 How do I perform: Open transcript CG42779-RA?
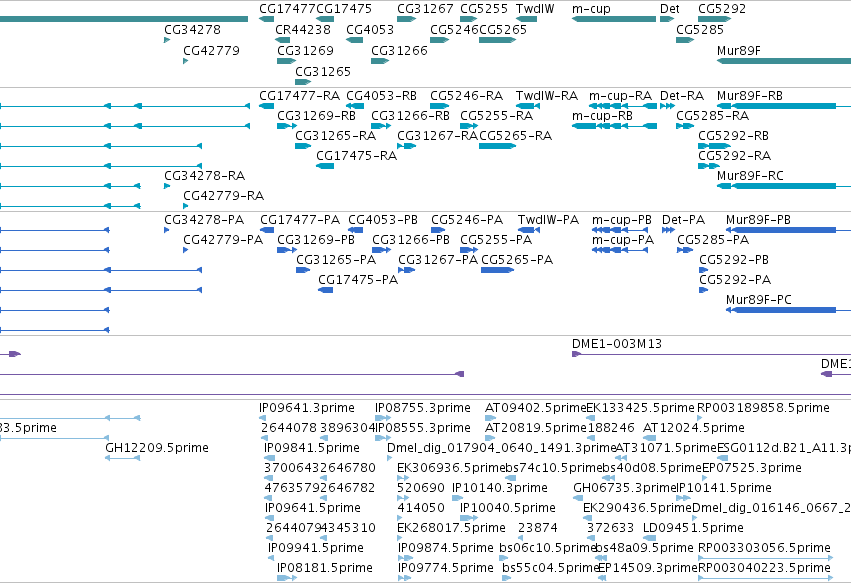click(x=186, y=206)
